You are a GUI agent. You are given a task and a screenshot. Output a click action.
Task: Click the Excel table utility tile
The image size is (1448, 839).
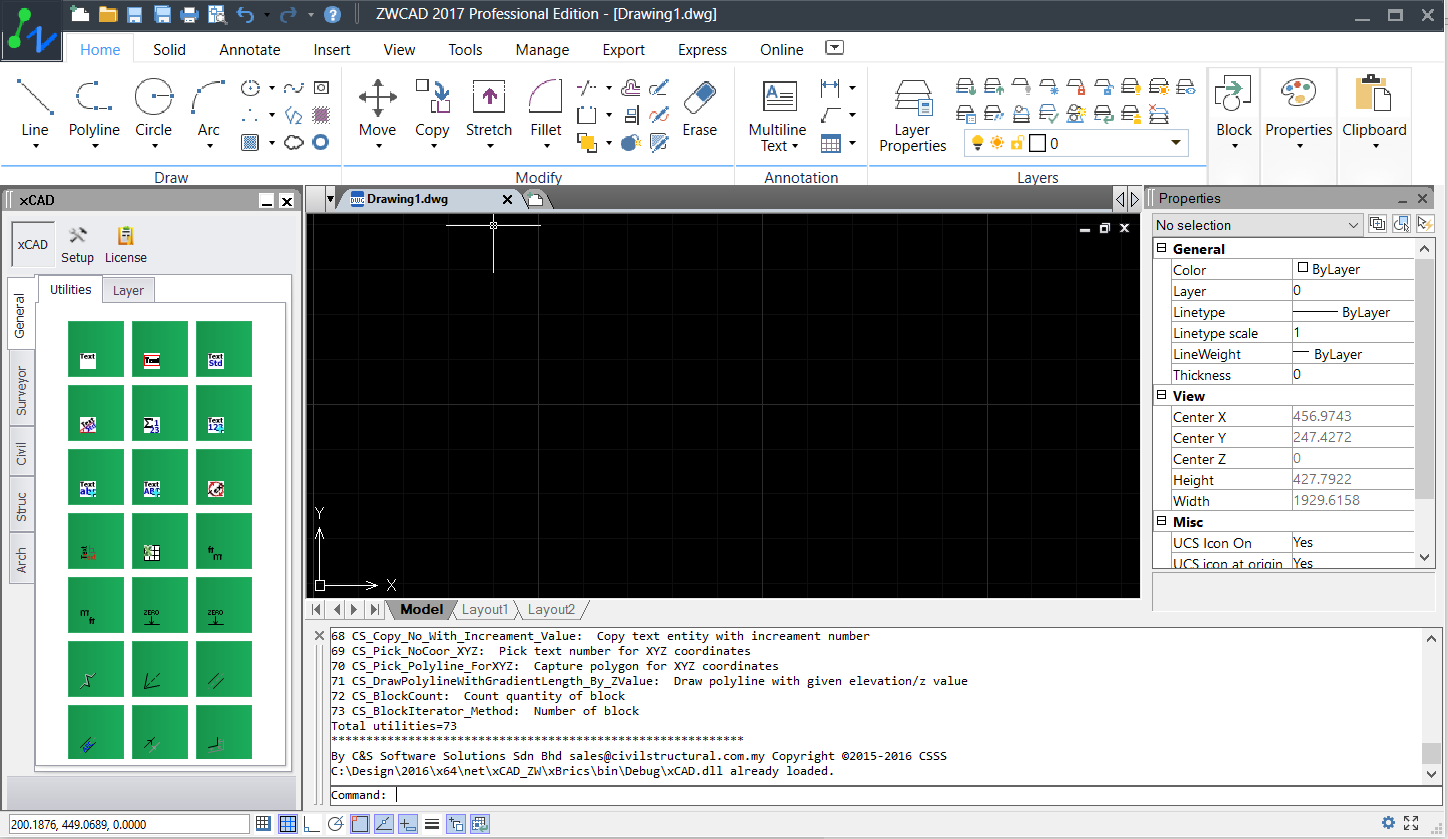pyautogui.click(x=160, y=541)
